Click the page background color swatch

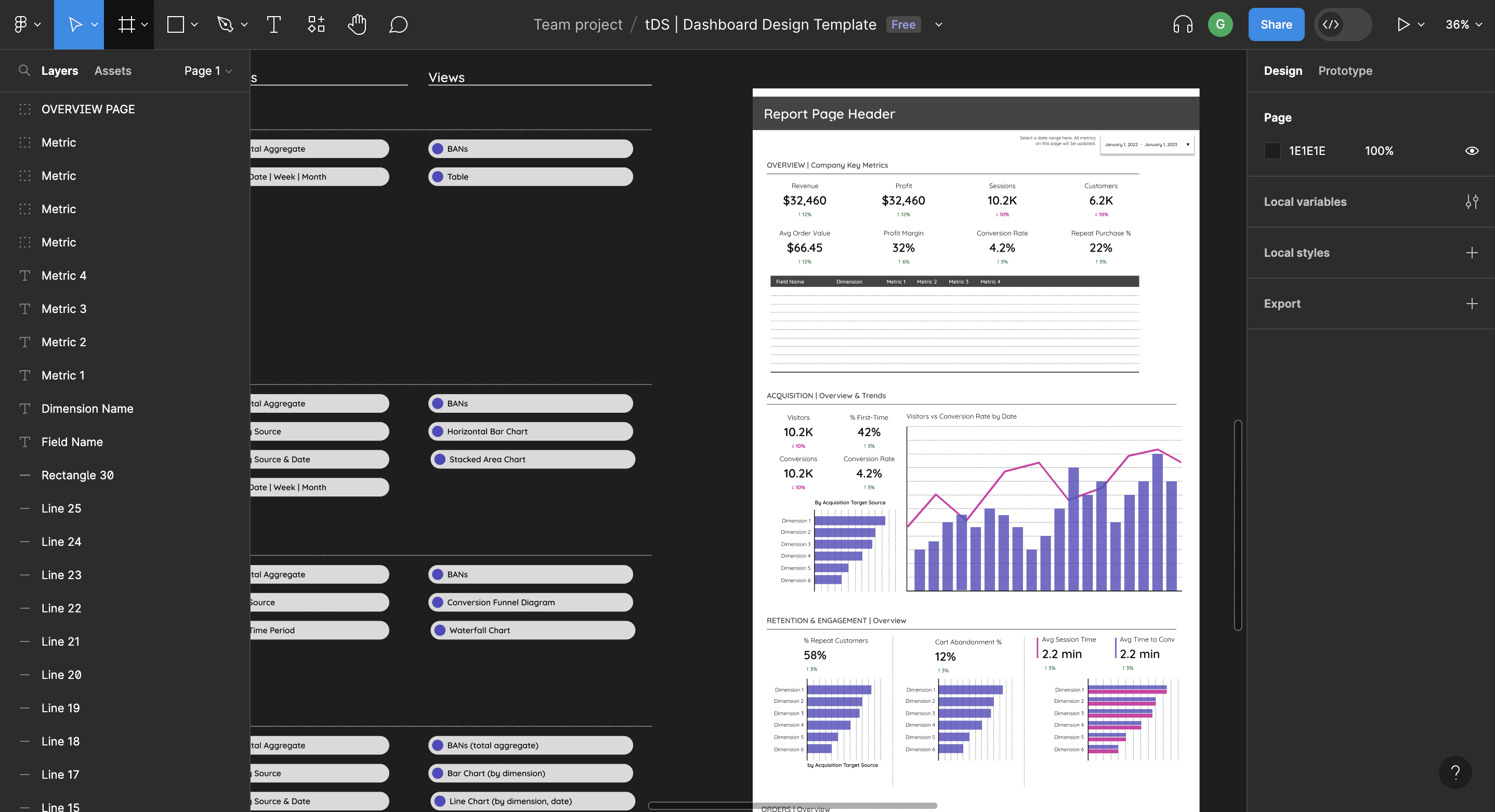[x=1271, y=151]
